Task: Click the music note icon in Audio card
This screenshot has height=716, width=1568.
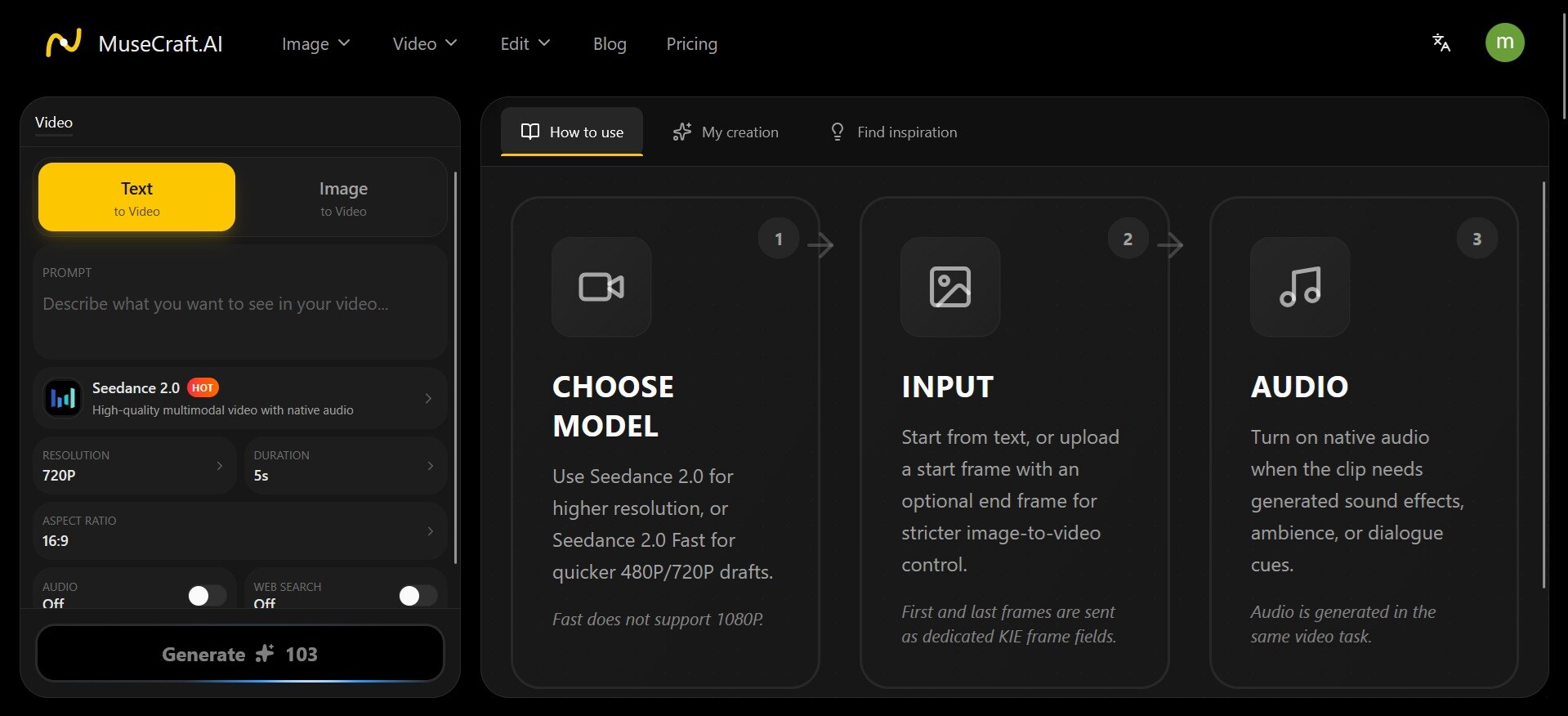Action: (x=1300, y=287)
